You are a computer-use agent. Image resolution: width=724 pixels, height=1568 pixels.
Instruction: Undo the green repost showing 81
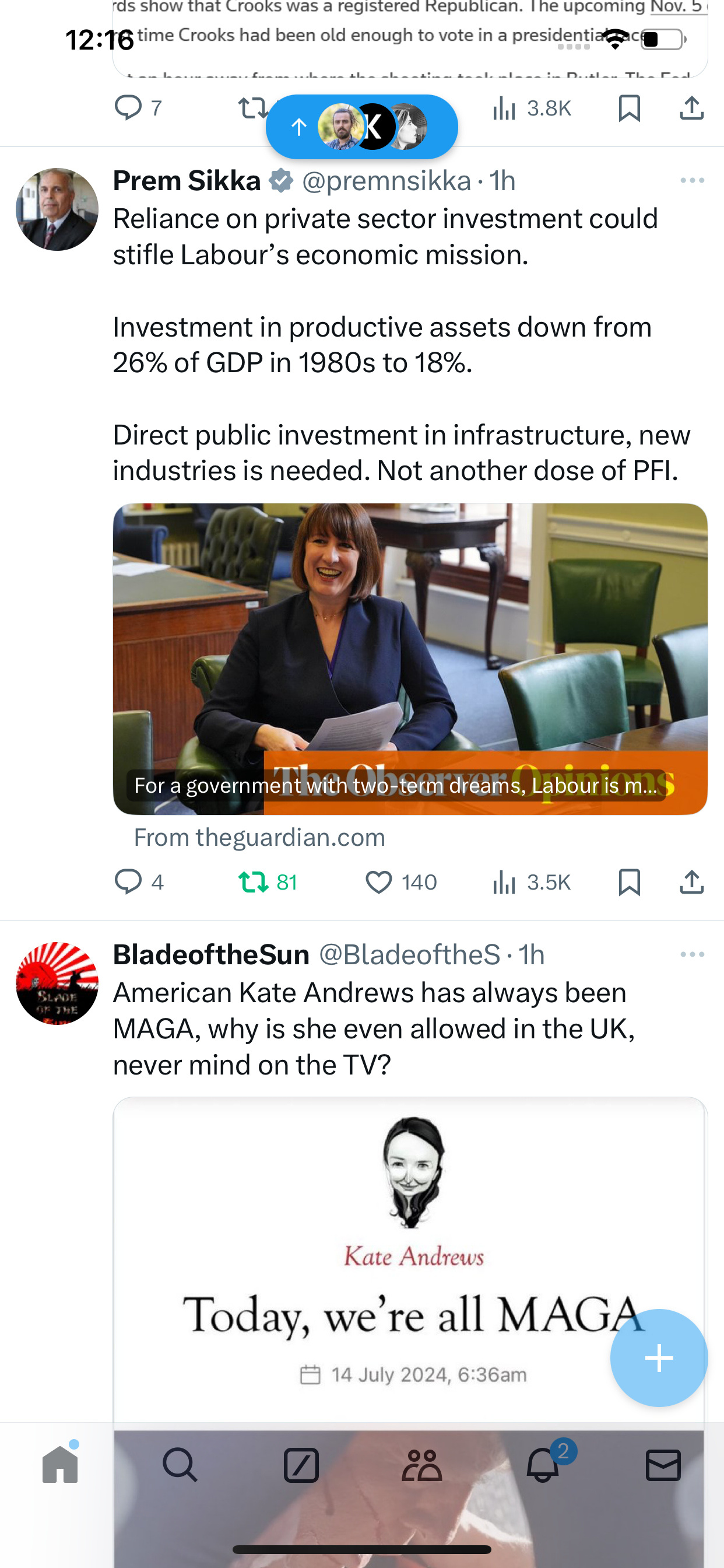268,882
